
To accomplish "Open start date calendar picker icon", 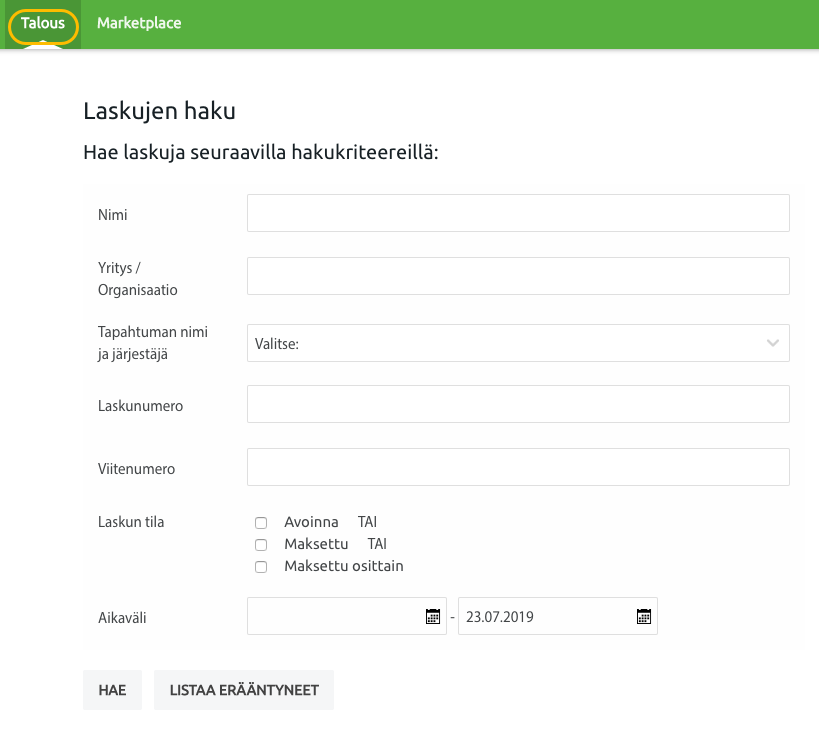I will pos(433,617).
